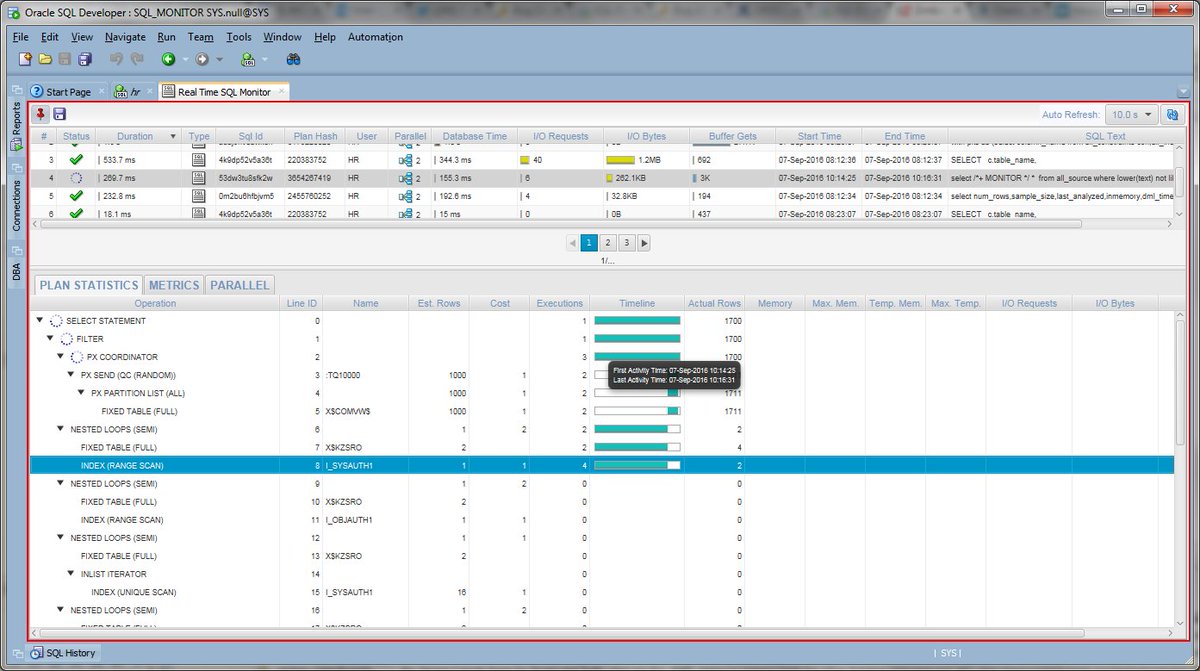The height and width of the screenshot is (671, 1200).
Task: Click the SQL monitor list horizontal scrollbar
Action: click(x=560, y=224)
